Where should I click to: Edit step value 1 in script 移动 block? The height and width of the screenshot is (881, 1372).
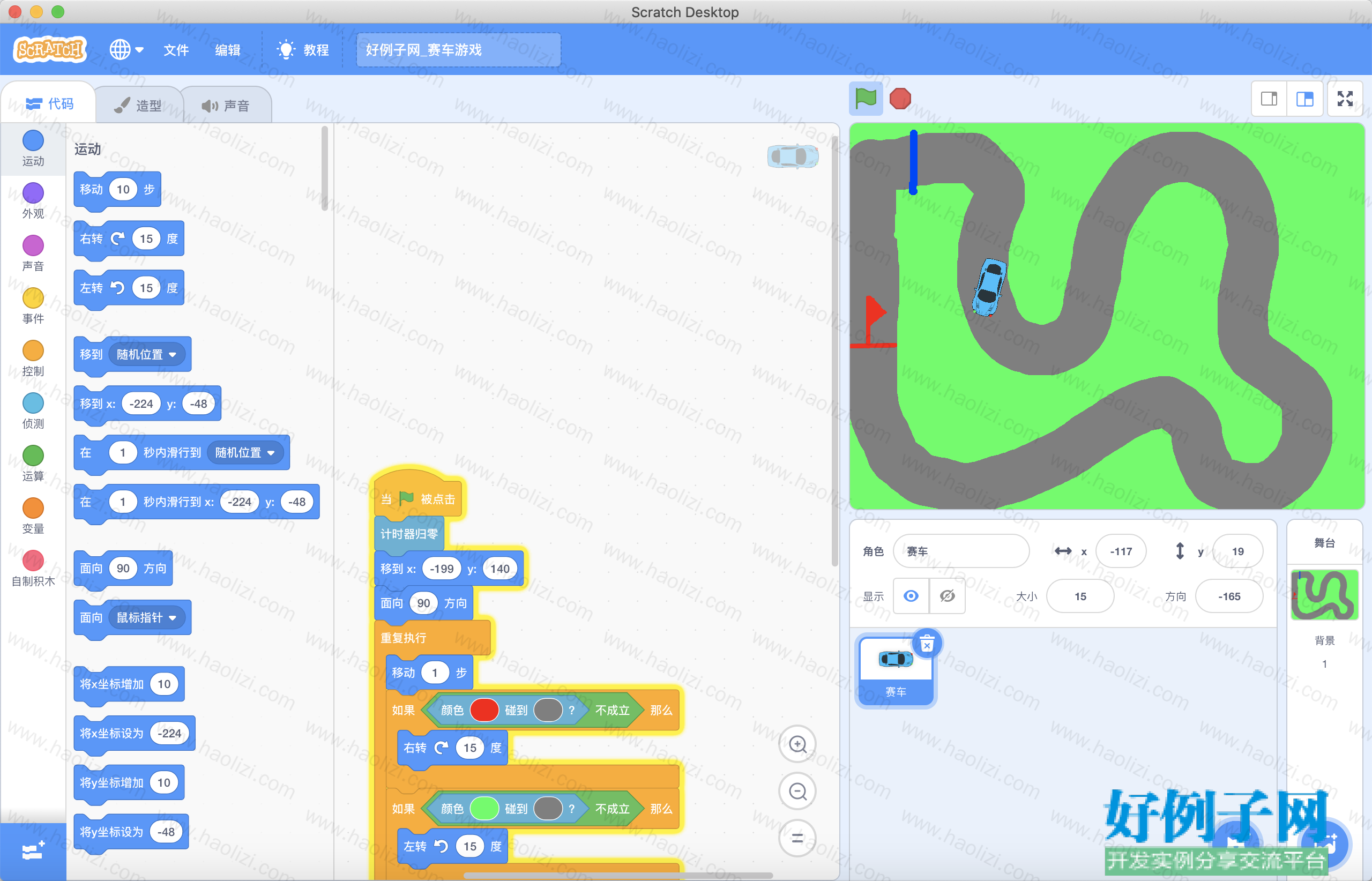coord(435,673)
